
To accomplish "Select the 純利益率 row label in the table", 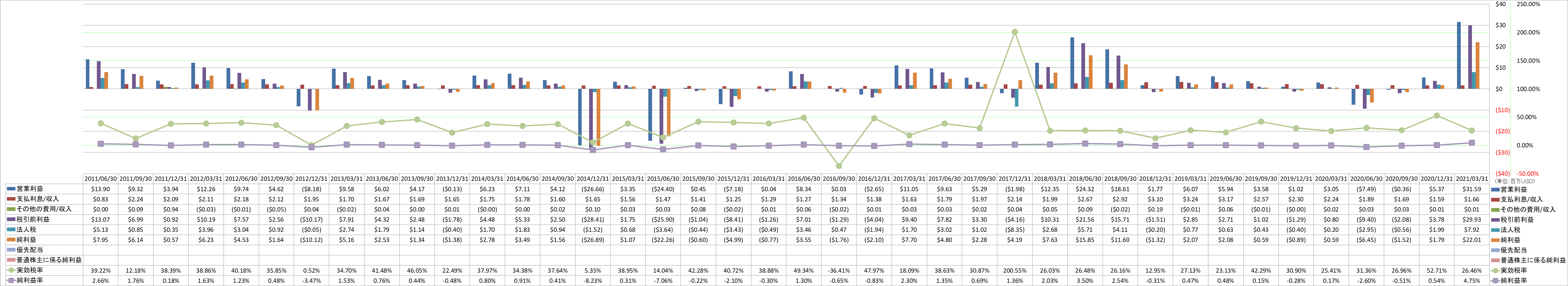I will pyautogui.click(x=30, y=280).
